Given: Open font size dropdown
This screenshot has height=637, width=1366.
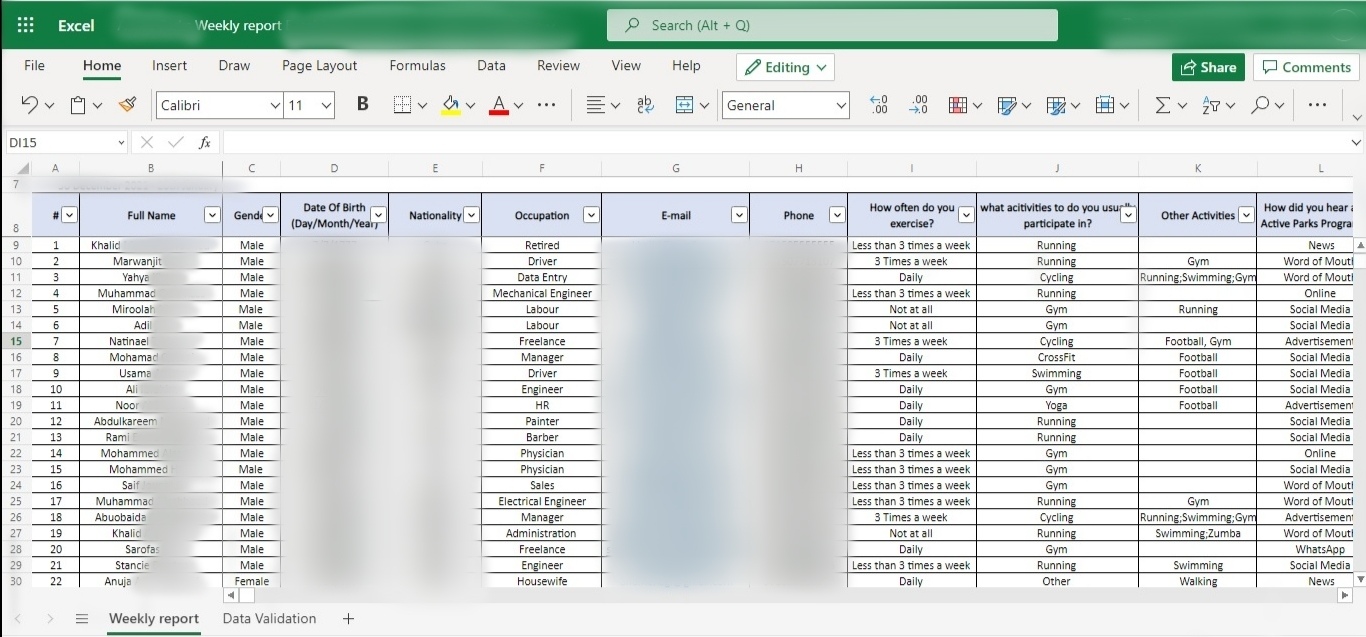Looking at the screenshot, I should coord(326,105).
